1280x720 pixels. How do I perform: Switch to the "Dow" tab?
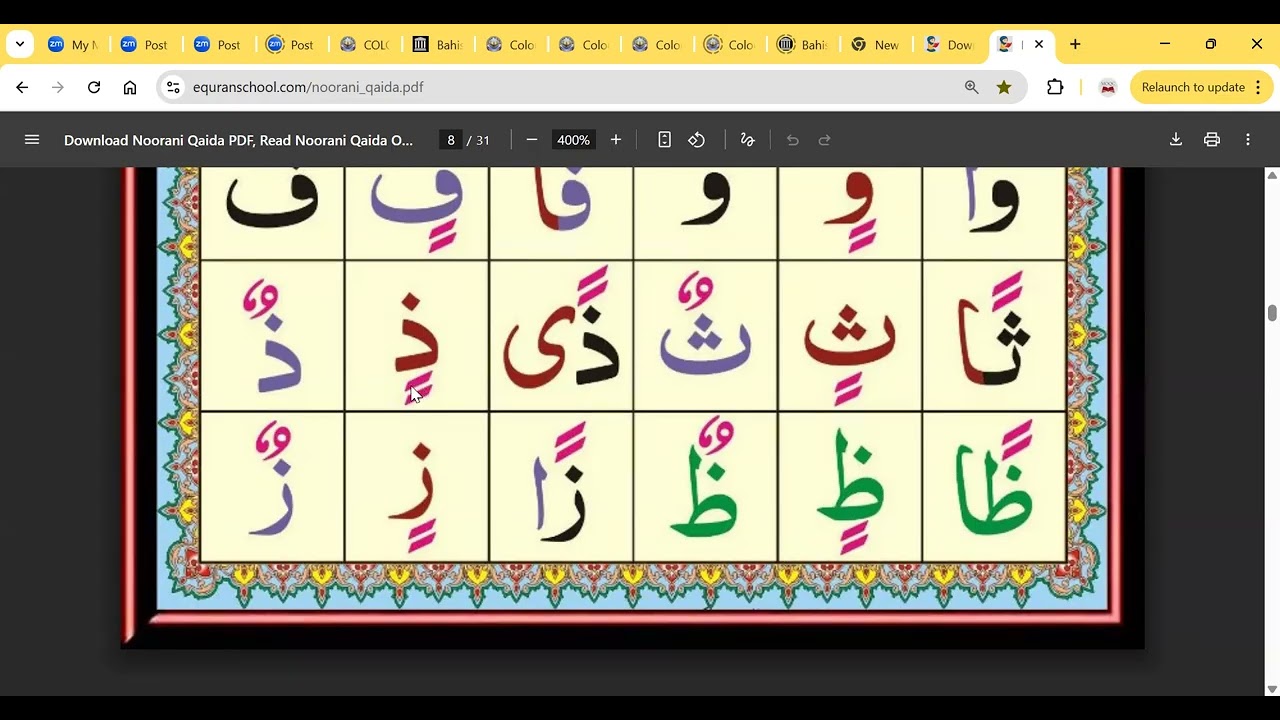(948, 45)
